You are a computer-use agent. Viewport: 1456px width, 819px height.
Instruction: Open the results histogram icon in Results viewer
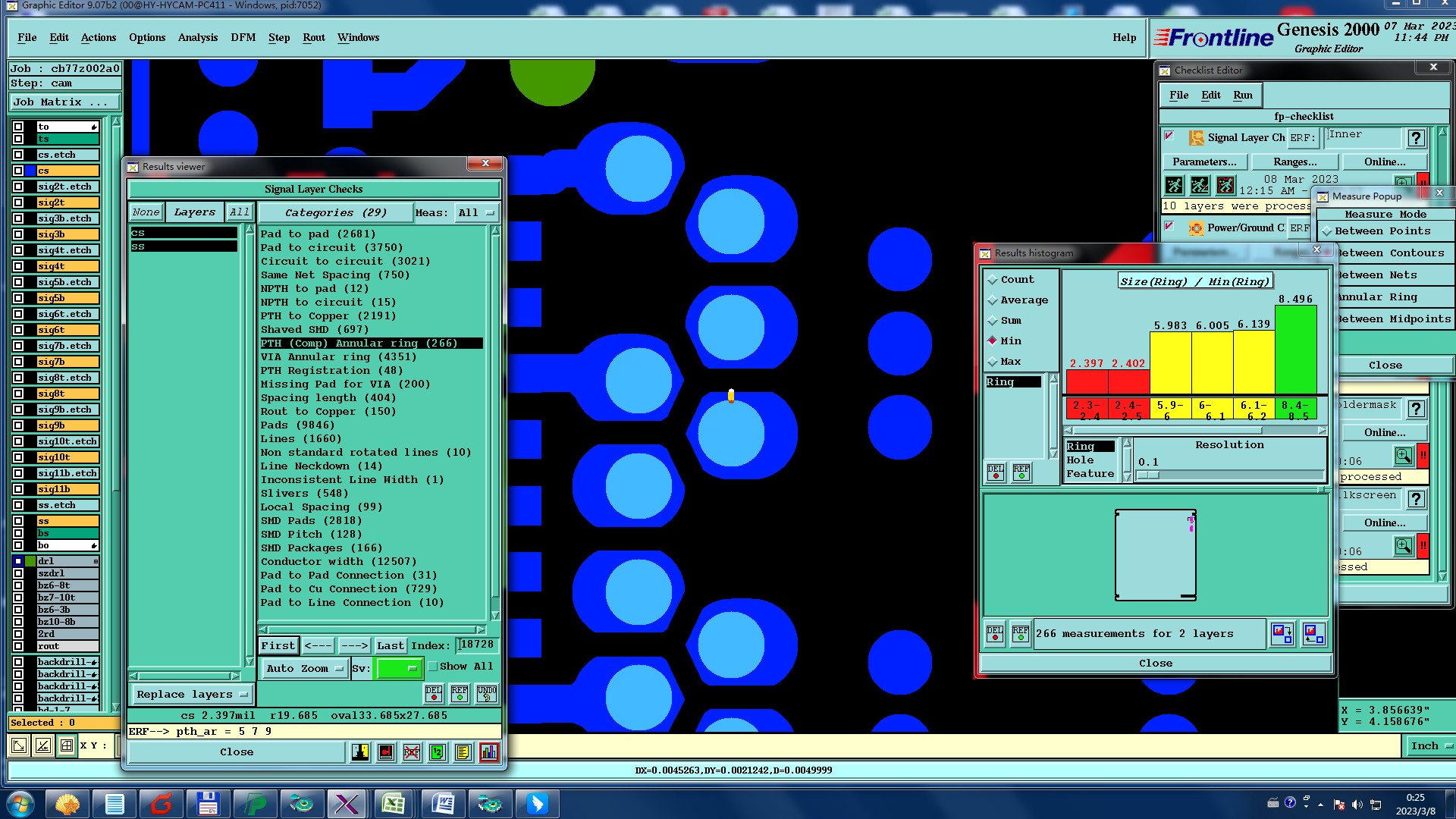489,752
